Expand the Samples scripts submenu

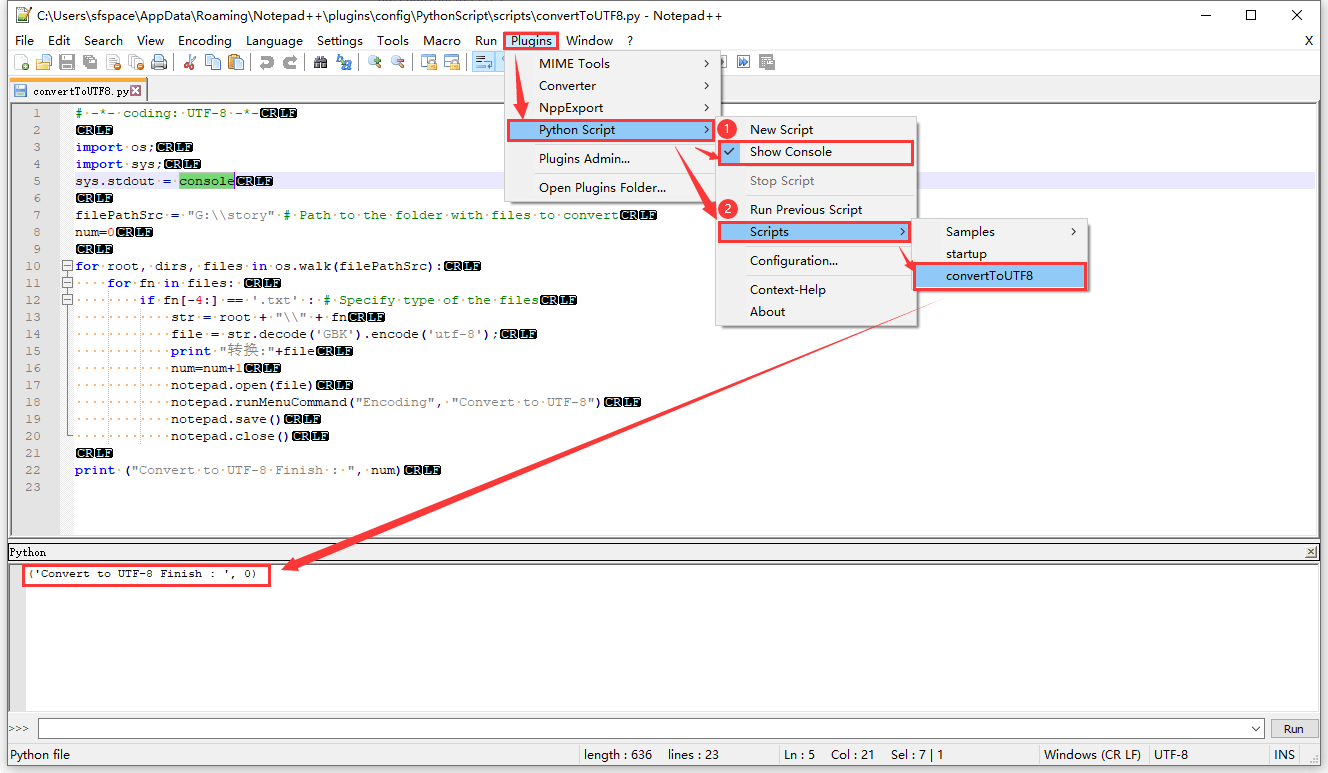1001,231
